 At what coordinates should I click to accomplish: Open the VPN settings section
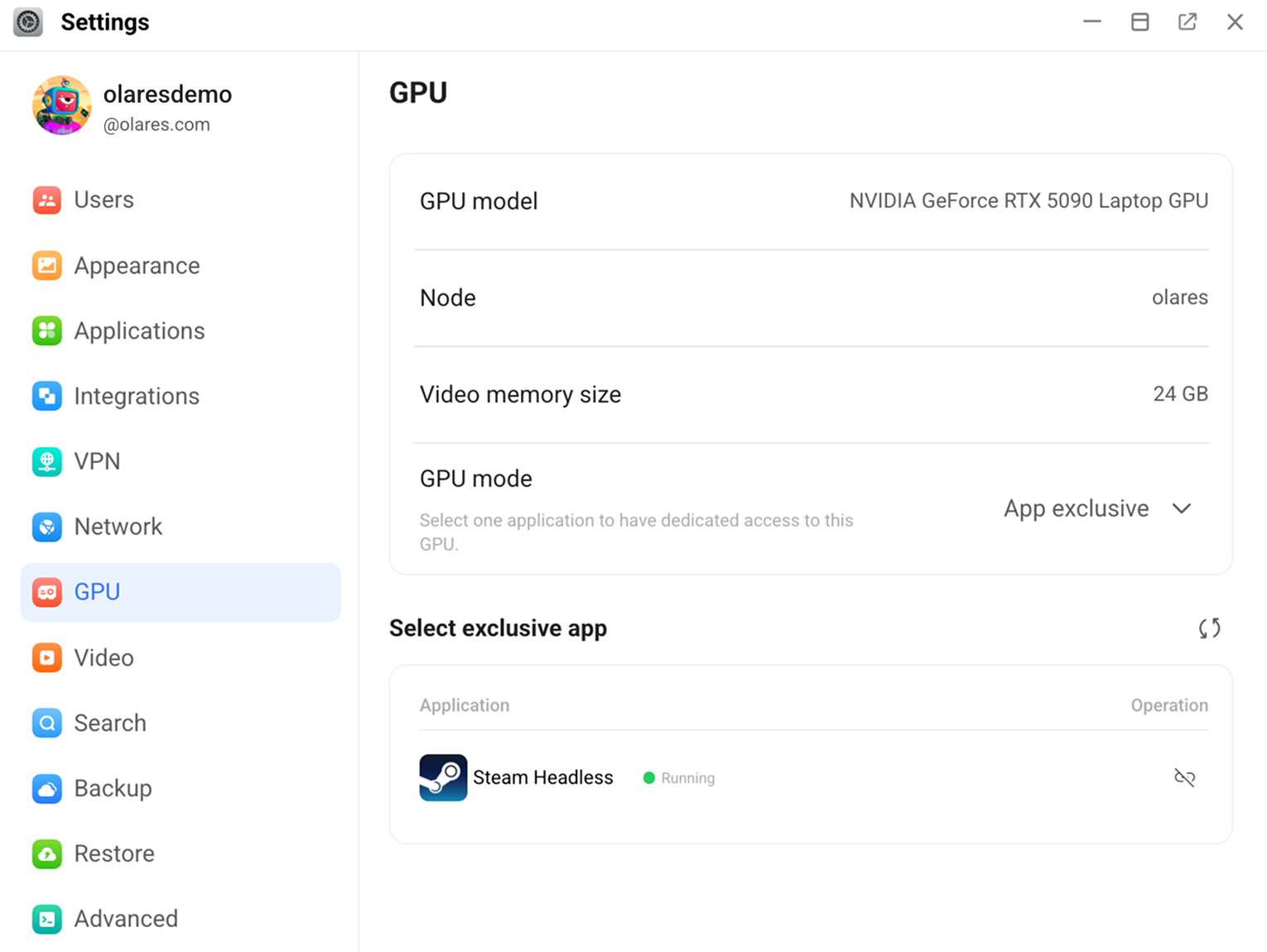coord(97,461)
